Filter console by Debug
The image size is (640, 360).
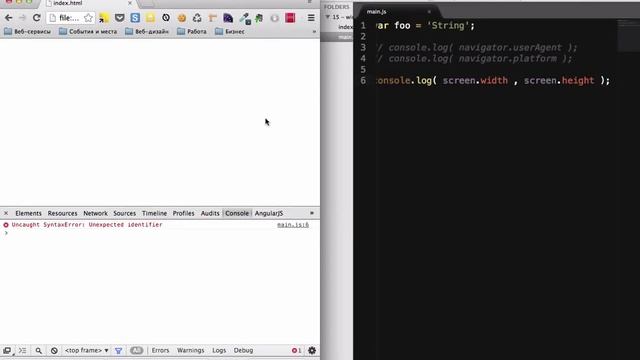[x=243, y=351]
